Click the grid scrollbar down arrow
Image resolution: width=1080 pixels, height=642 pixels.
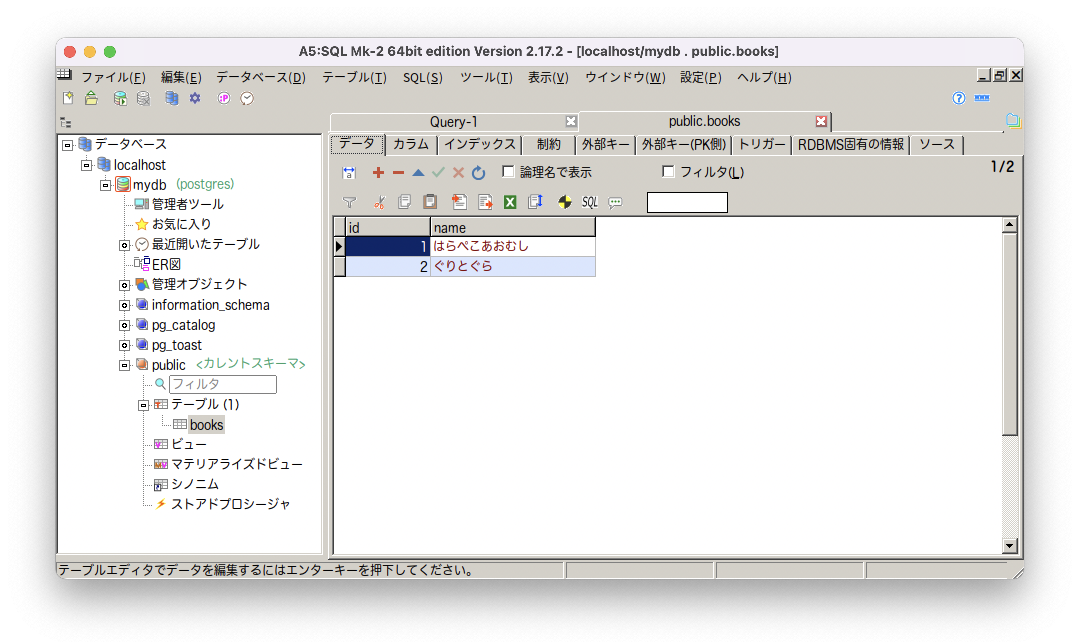pos(1010,546)
